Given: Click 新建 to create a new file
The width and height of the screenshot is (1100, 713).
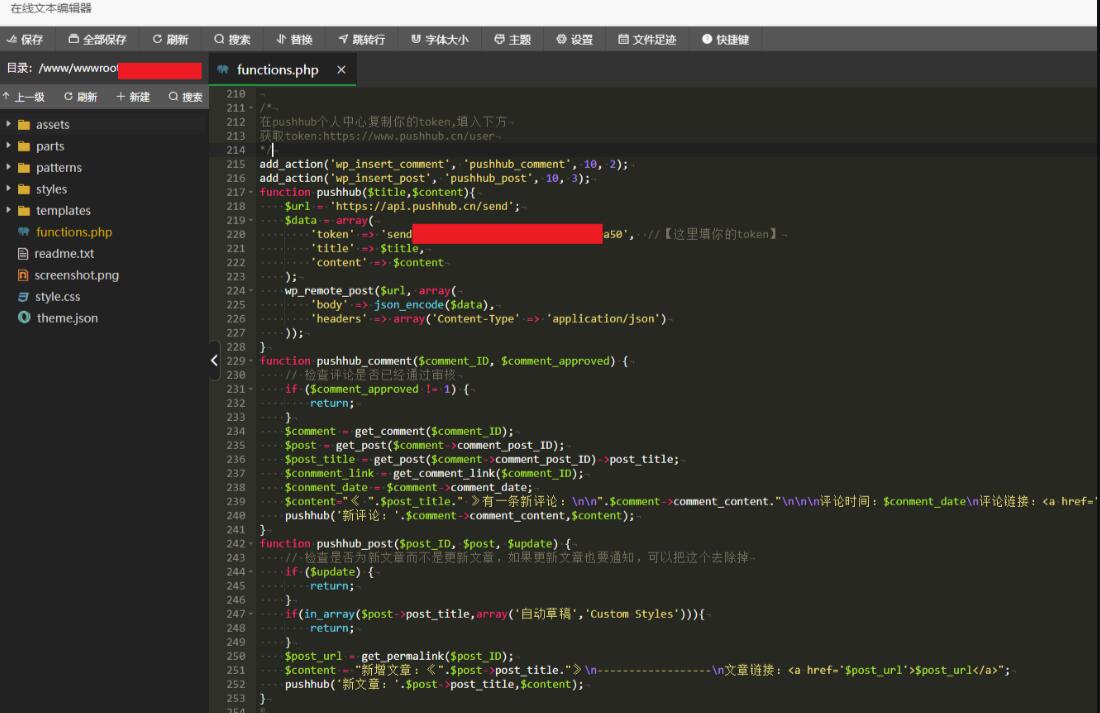Looking at the screenshot, I should click(133, 97).
